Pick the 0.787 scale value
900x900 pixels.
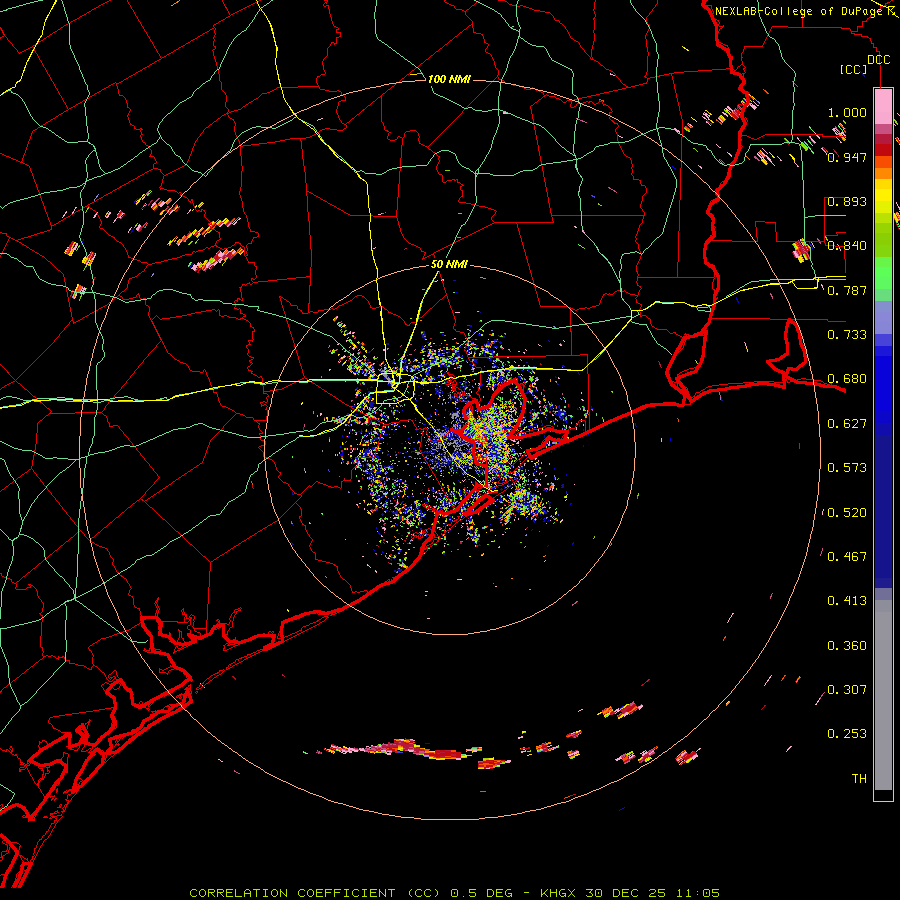click(x=847, y=290)
